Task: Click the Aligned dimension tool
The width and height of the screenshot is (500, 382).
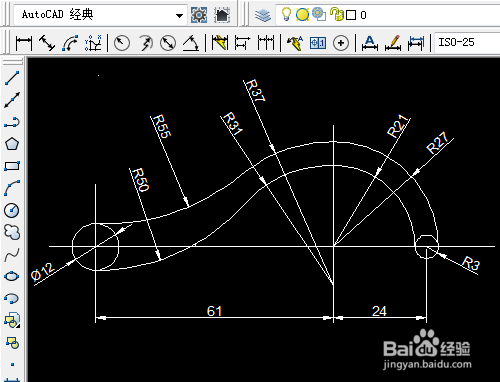Action: [47, 43]
